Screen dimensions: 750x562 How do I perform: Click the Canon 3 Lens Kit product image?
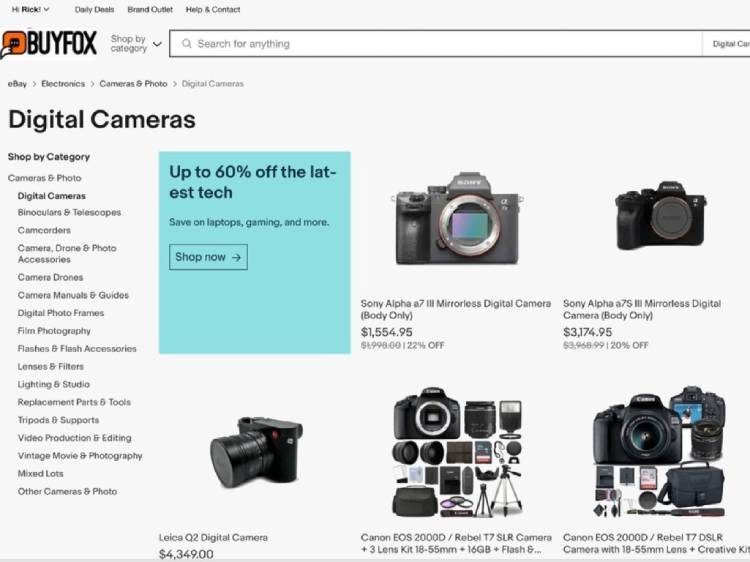tap(457, 452)
